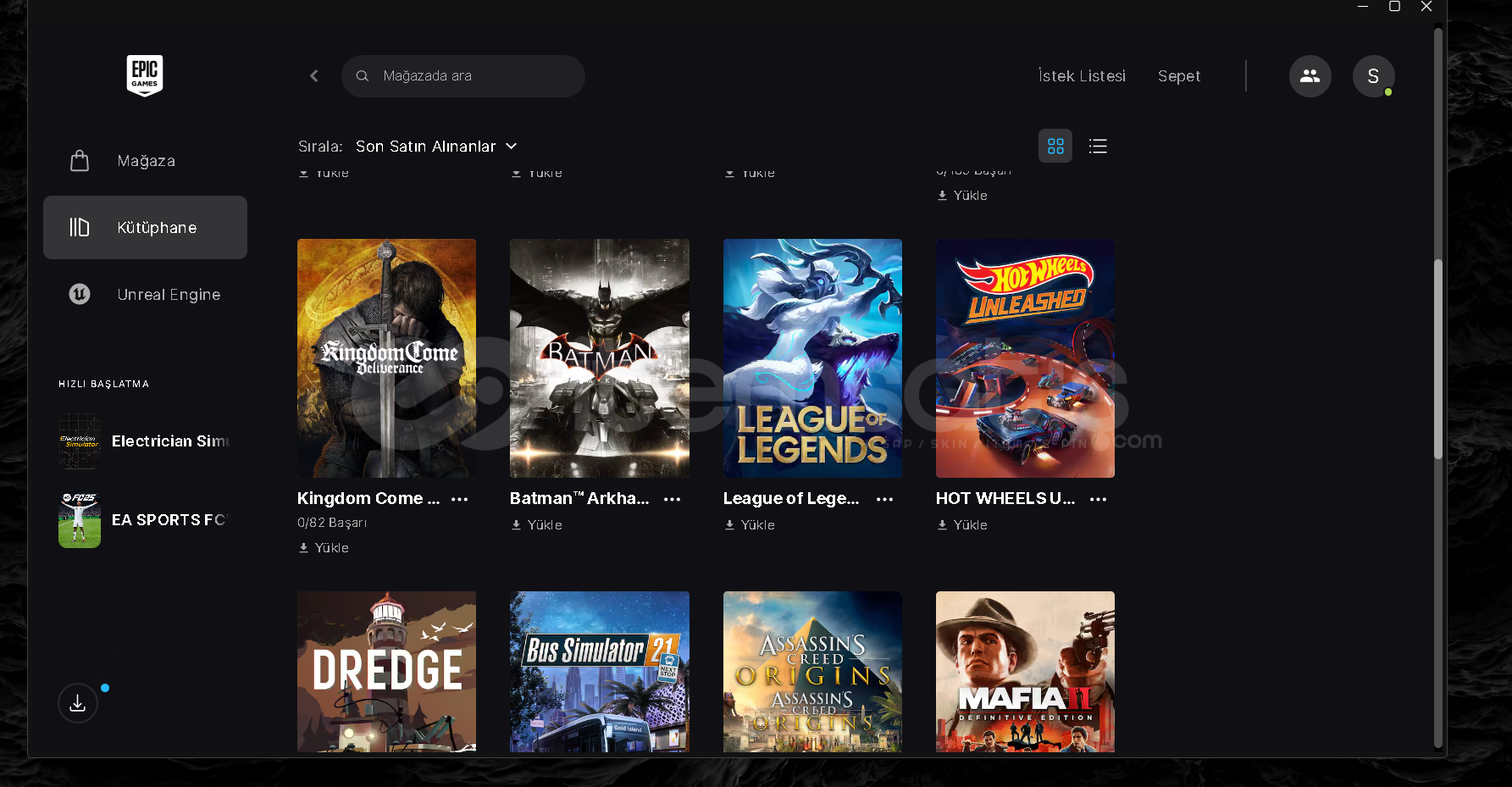This screenshot has width=1512, height=787.
Task: Open the Sepet cart link
Action: click(1179, 76)
